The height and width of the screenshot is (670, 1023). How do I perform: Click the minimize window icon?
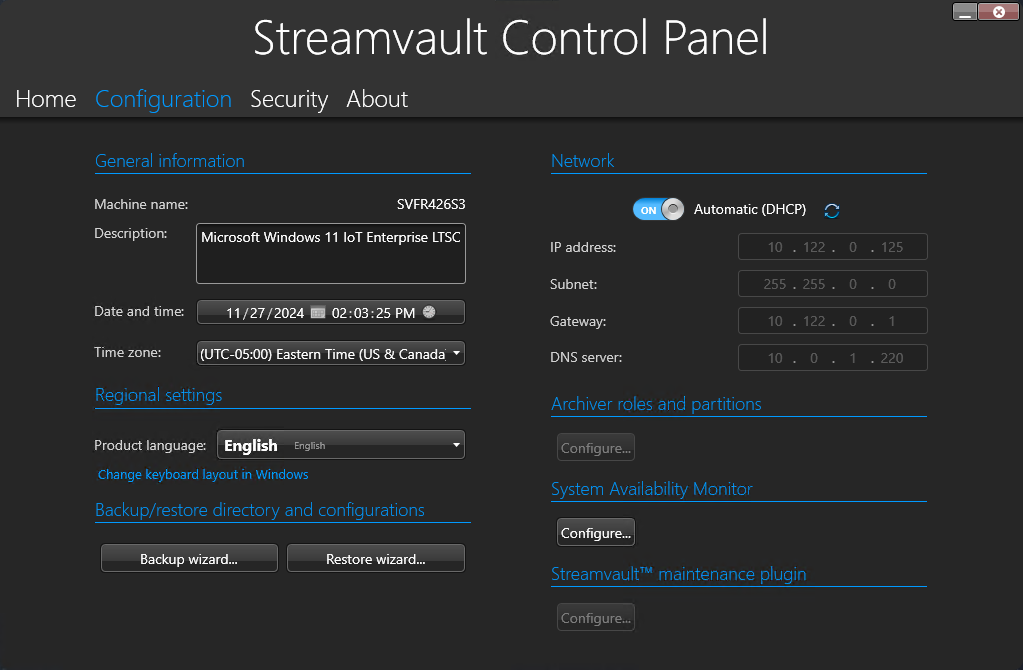[x=963, y=11]
